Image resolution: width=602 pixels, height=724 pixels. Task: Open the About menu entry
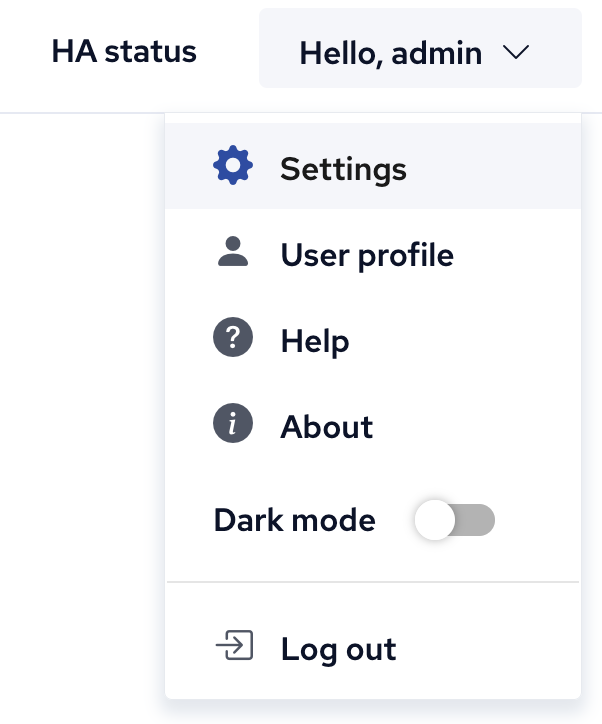tap(327, 427)
